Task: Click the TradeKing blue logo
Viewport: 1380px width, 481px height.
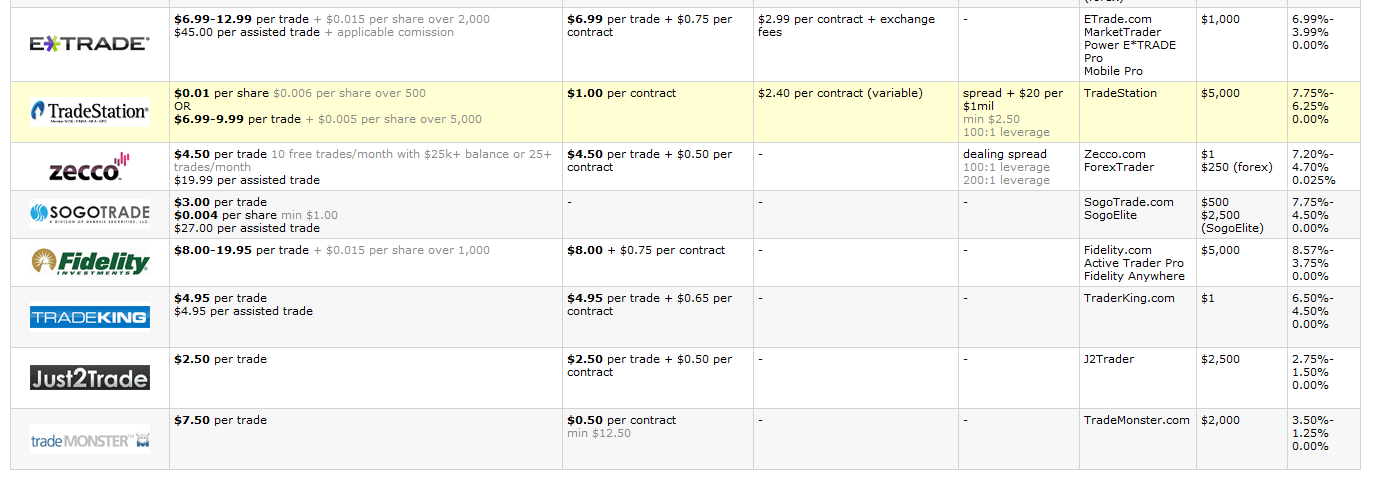Action: click(89, 317)
